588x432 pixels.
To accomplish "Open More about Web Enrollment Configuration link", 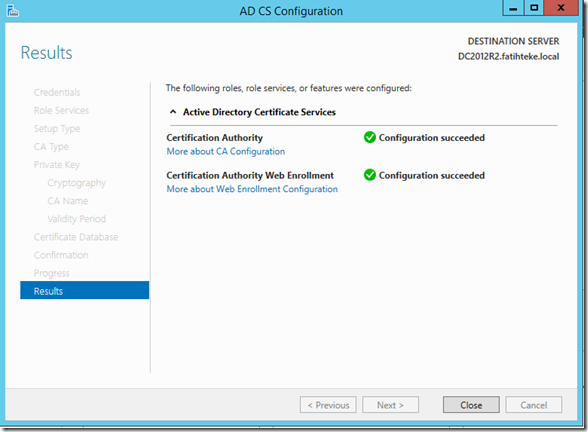I will [x=252, y=189].
